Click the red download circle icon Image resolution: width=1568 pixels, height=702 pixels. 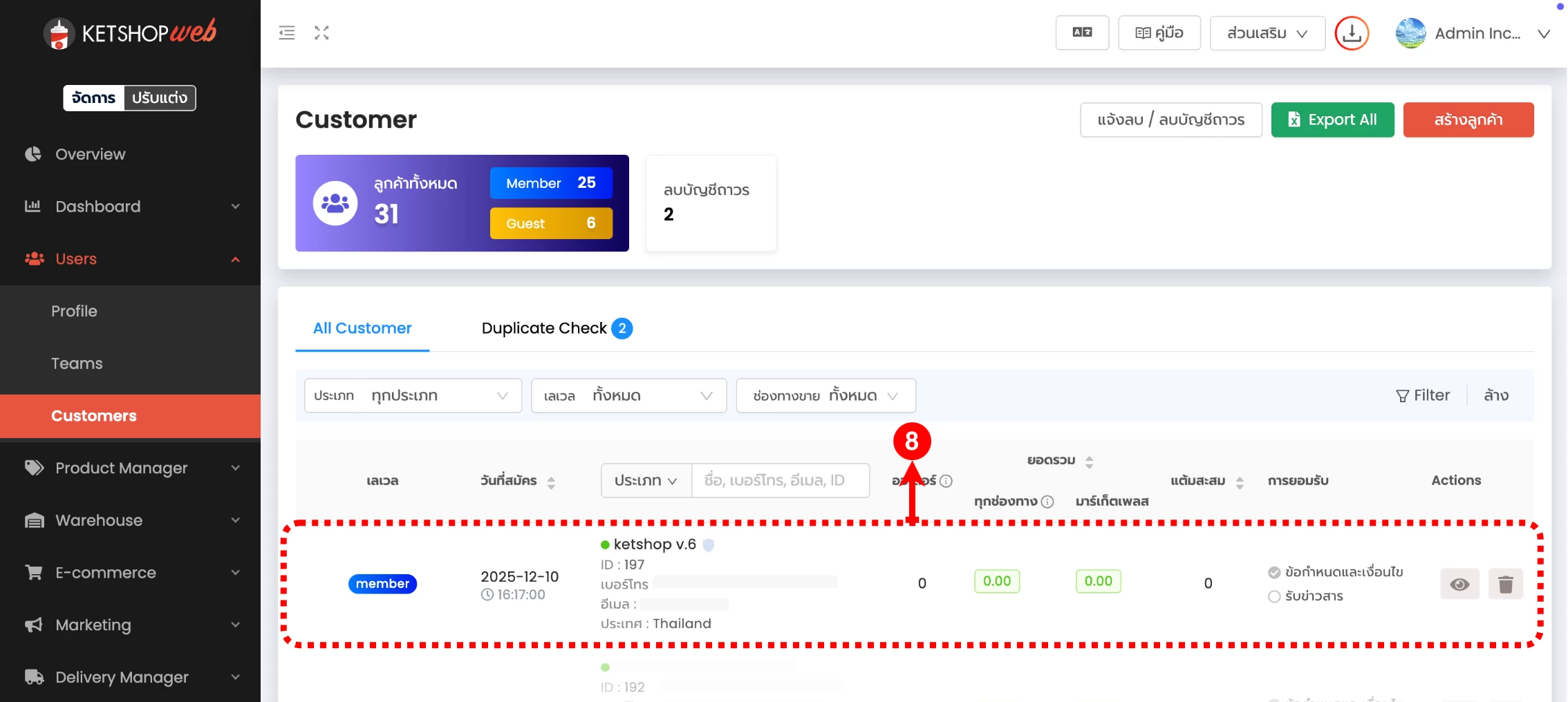[x=1351, y=33]
